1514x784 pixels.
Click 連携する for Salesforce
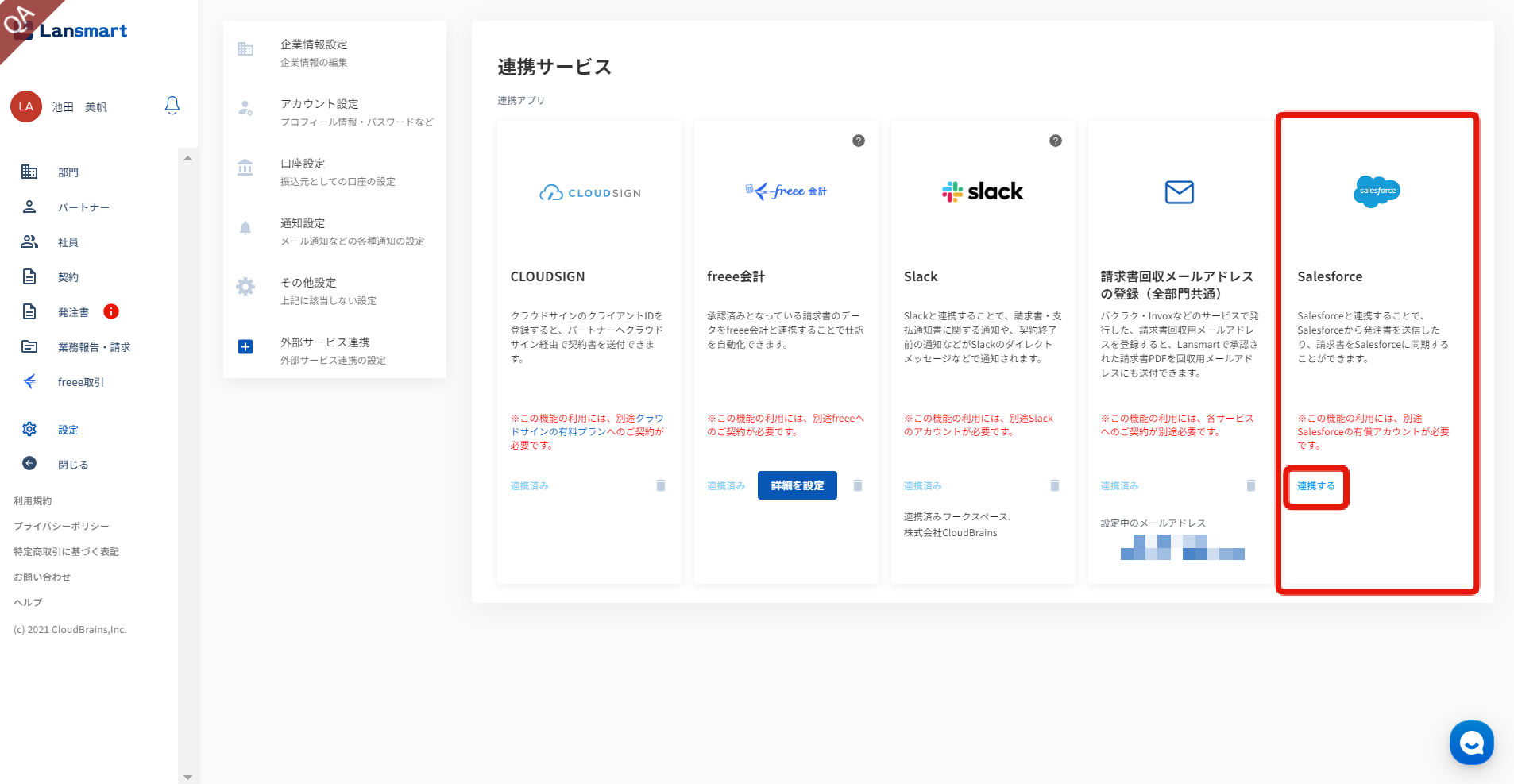(x=1316, y=486)
